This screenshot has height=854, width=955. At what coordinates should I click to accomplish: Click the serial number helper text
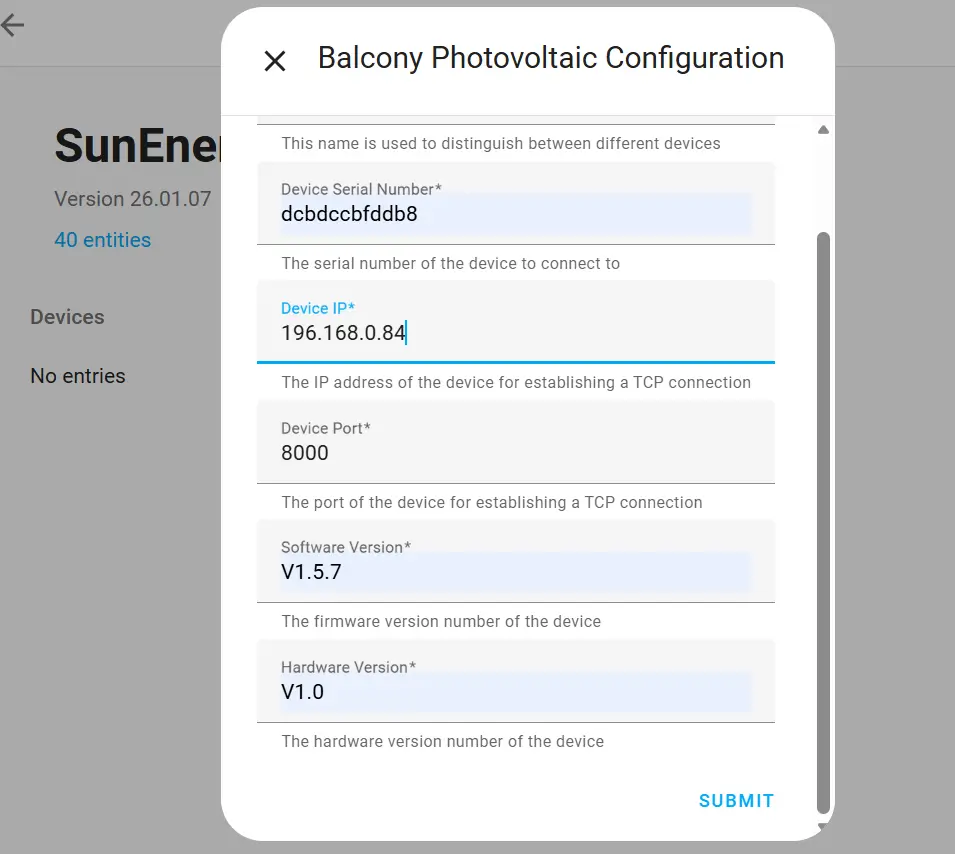pyautogui.click(x=450, y=263)
